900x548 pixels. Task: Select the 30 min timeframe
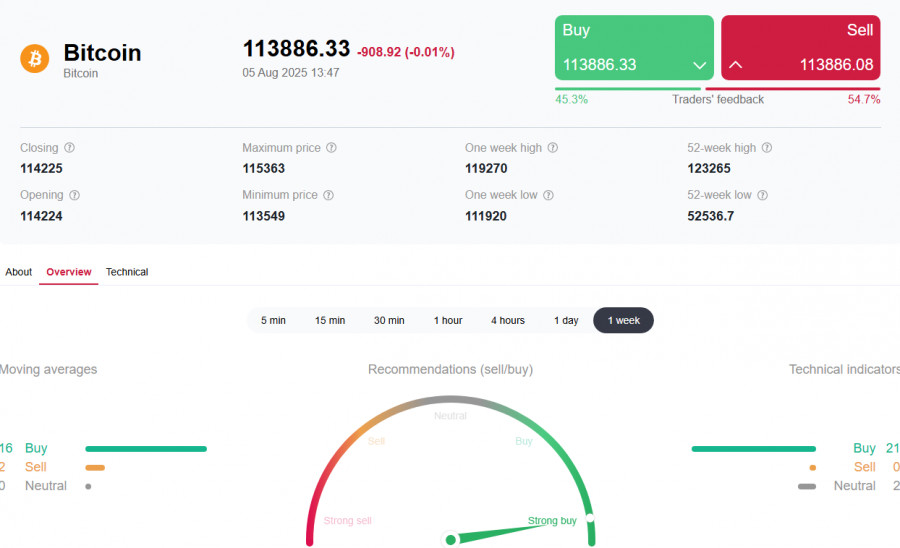[x=389, y=320]
